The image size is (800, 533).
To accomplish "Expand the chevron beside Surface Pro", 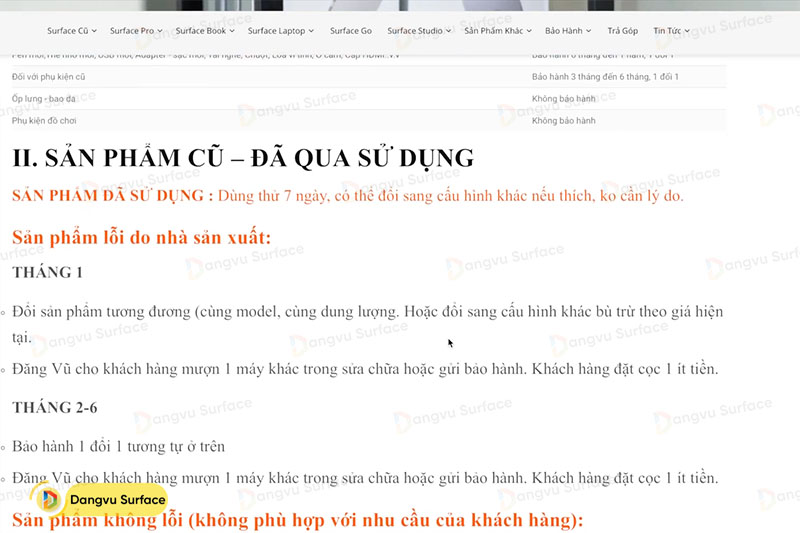I will [160, 31].
